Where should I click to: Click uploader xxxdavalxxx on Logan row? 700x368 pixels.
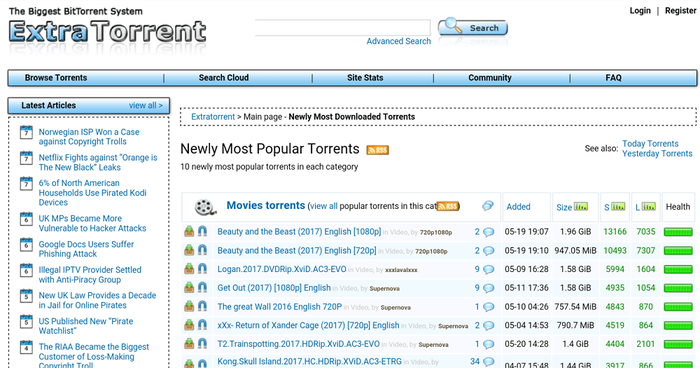tap(401, 270)
